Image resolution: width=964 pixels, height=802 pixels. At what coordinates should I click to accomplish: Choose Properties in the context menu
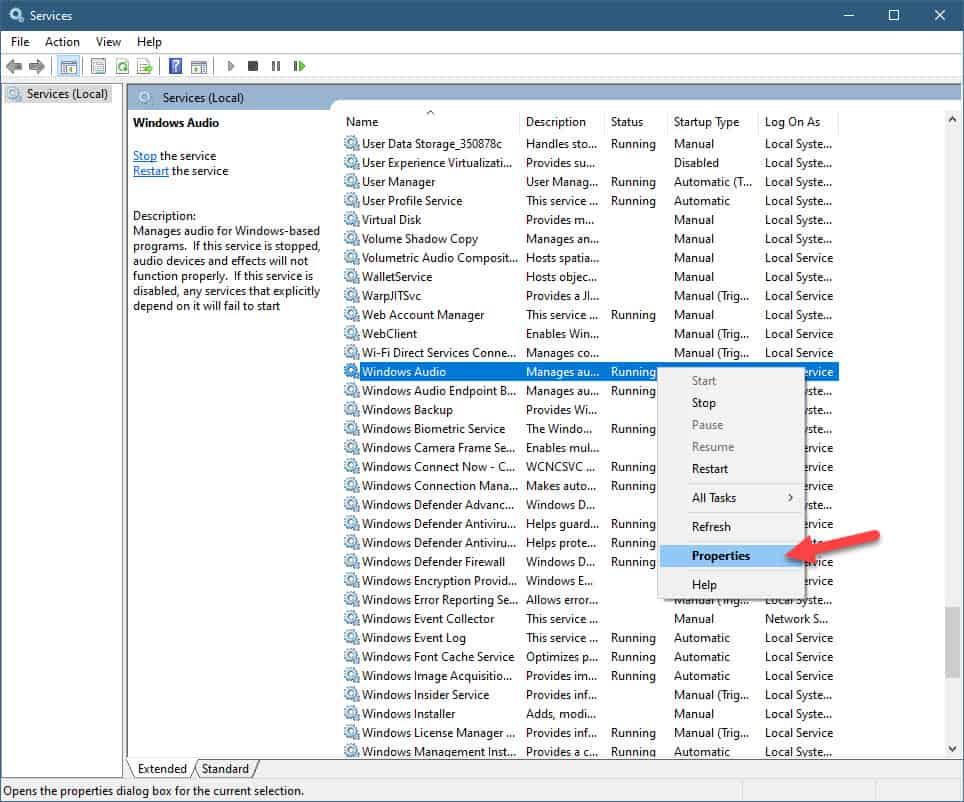pyautogui.click(x=732, y=556)
